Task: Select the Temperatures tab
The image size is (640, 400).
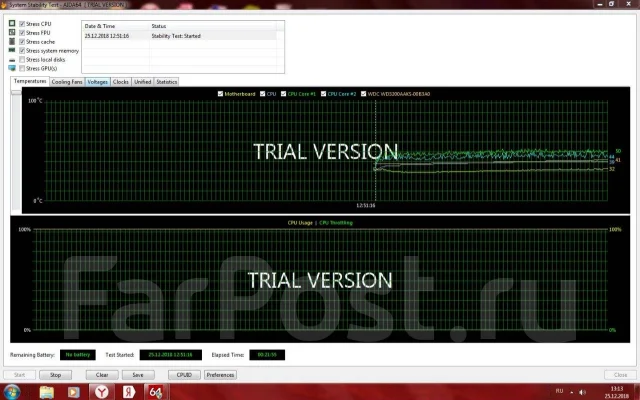Action: [x=30, y=81]
